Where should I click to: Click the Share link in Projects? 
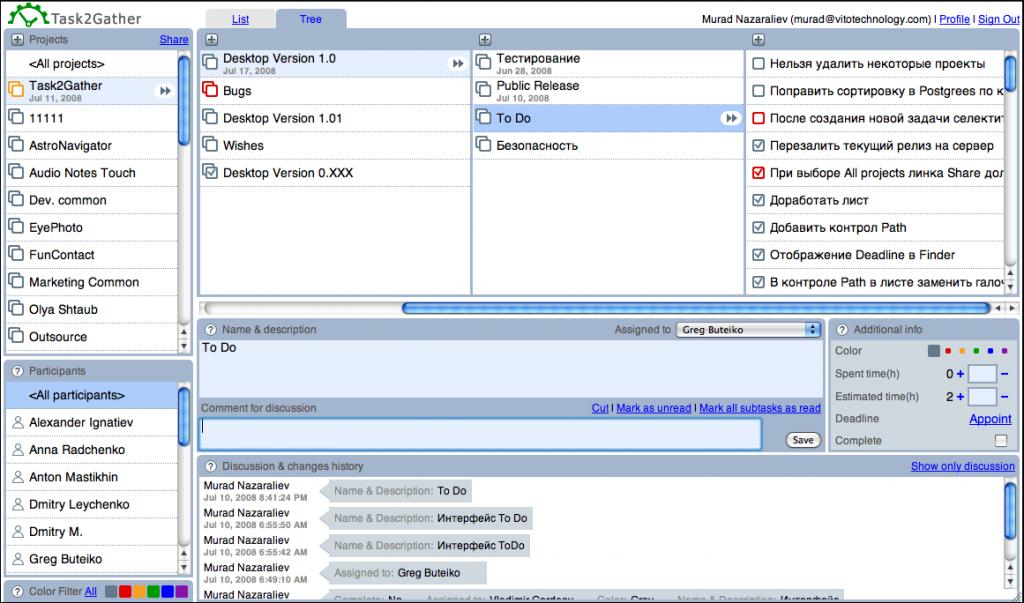coord(174,39)
